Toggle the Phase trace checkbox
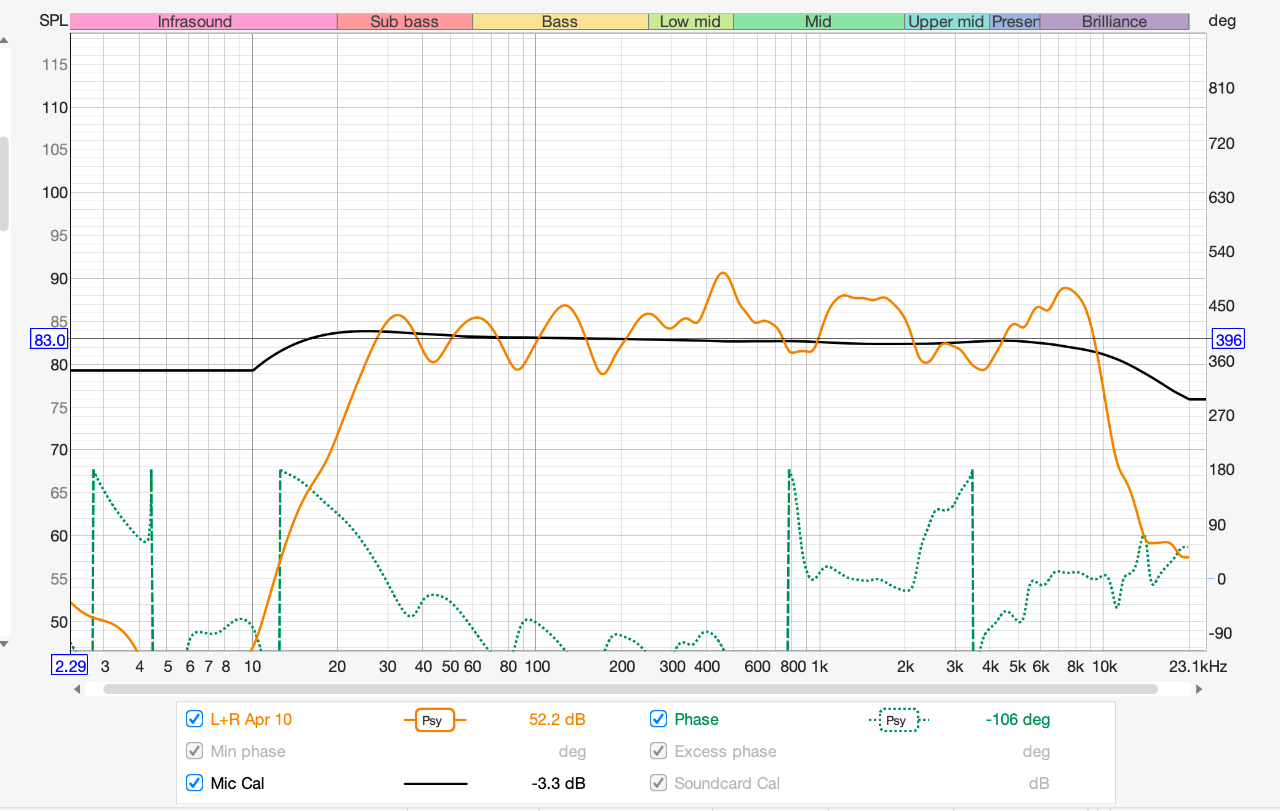The height and width of the screenshot is (811, 1280). 658,719
